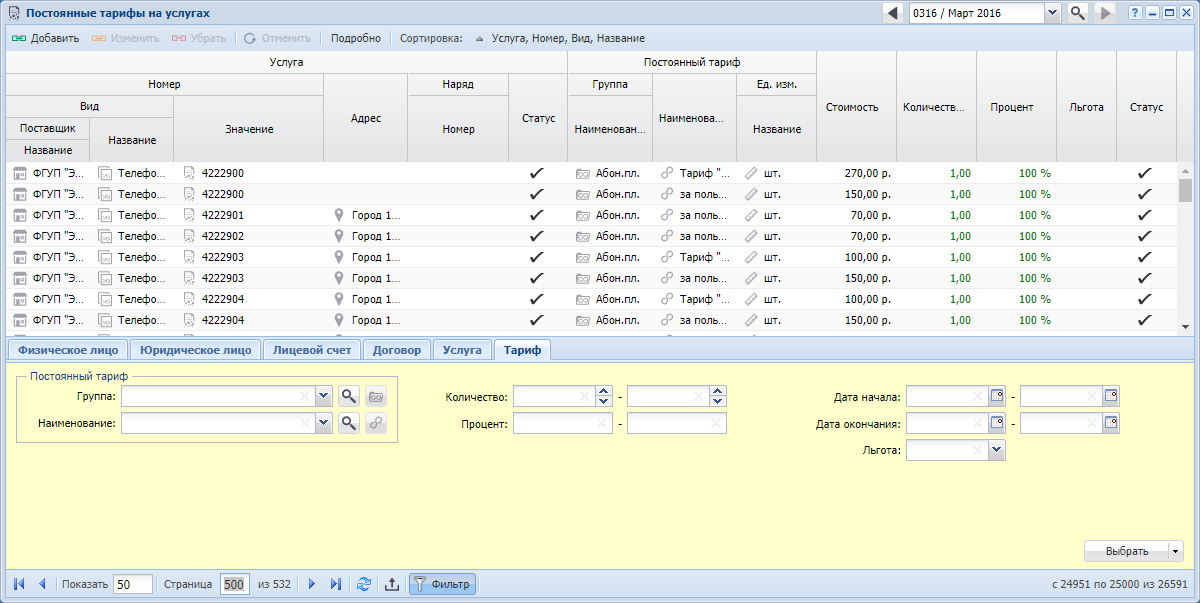Go to previous page icon
1200x603 pixels.
coord(42,584)
